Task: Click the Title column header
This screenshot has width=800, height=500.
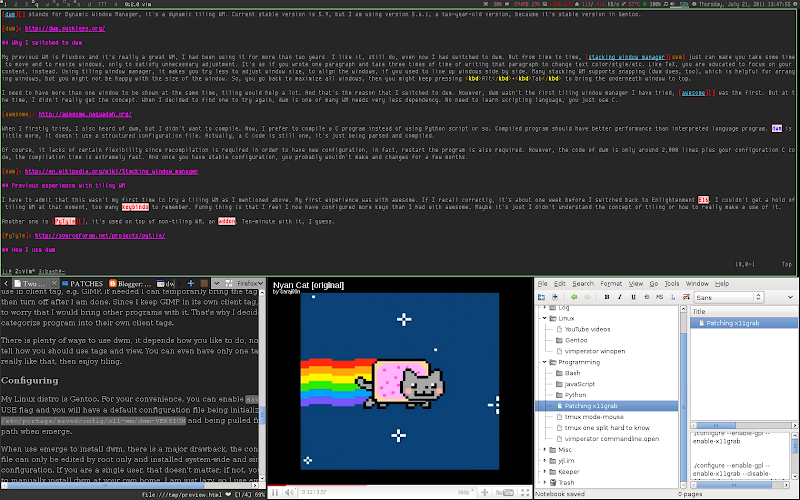Action: pyautogui.click(x=744, y=311)
